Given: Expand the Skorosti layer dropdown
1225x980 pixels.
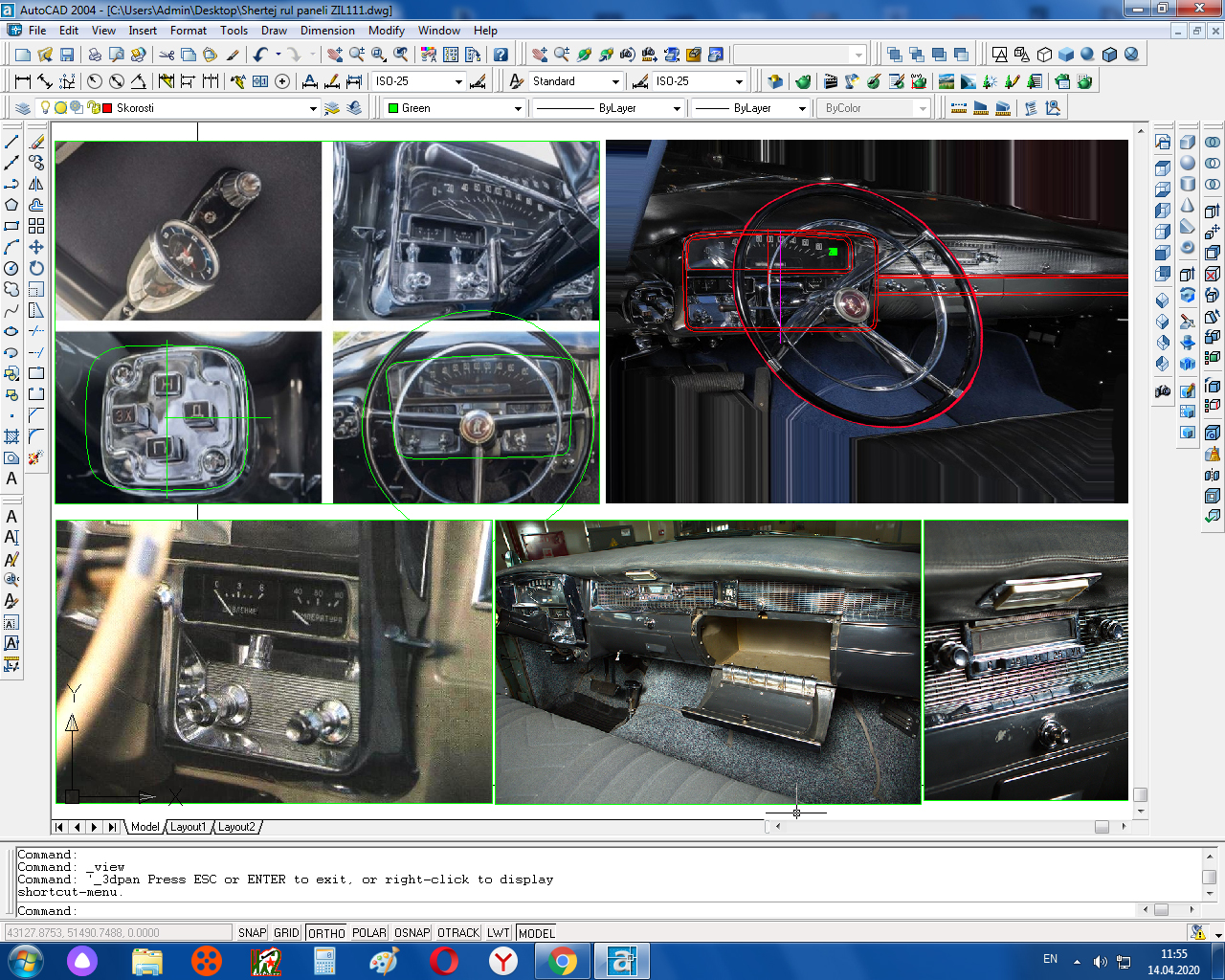Looking at the screenshot, I should (313, 109).
